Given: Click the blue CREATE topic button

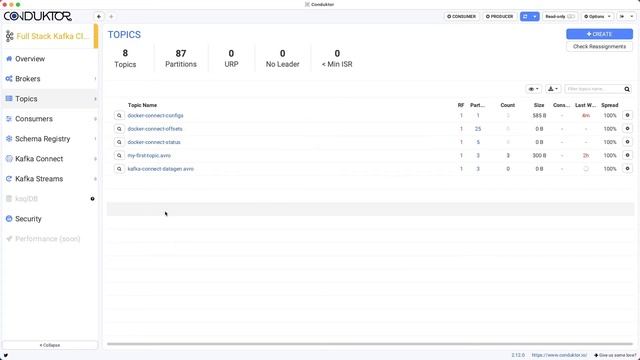Looking at the screenshot, I should (599, 34).
